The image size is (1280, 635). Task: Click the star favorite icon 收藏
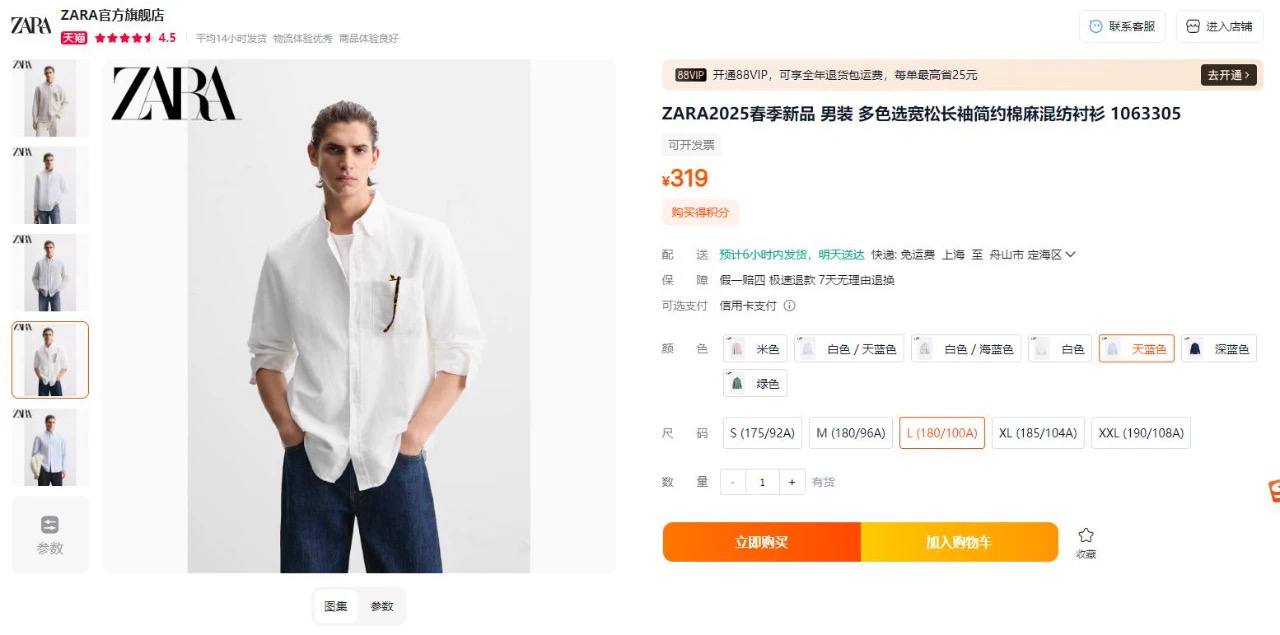[1086, 535]
